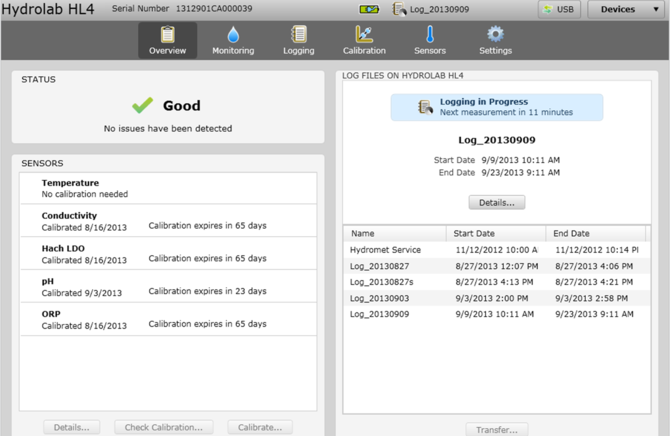The width and height of the screenshot is (670, 436).
Task: Open the Calibration chart icon
Action: pyautogui.click(x=364, y=34)
